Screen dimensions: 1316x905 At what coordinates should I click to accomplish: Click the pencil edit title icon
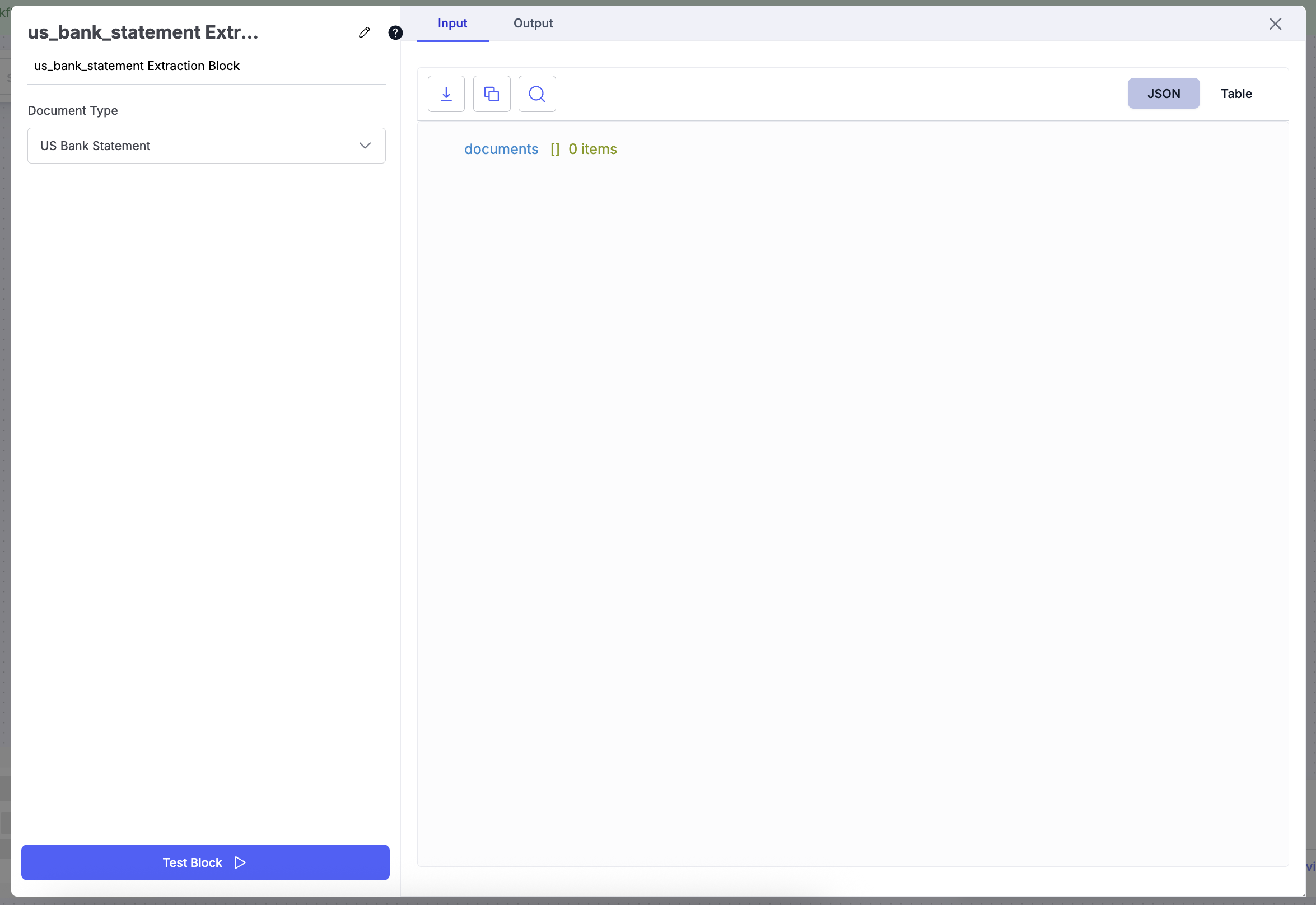tap(364, 32)
